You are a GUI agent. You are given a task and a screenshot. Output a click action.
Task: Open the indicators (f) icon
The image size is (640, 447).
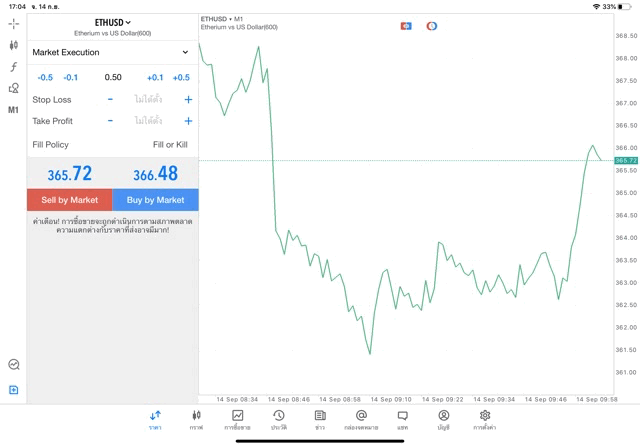13,67
